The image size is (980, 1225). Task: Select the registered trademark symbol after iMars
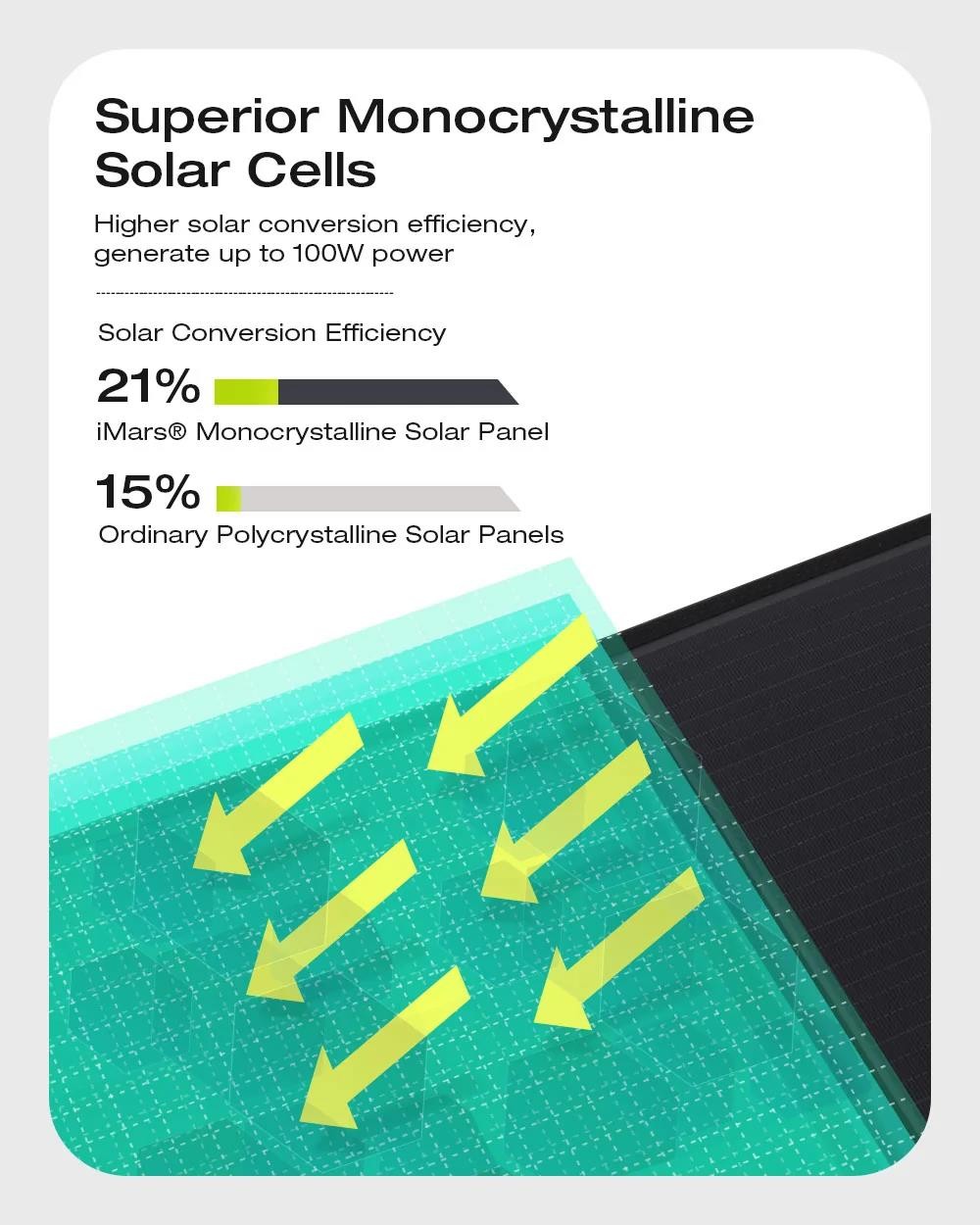pos(176,431)
